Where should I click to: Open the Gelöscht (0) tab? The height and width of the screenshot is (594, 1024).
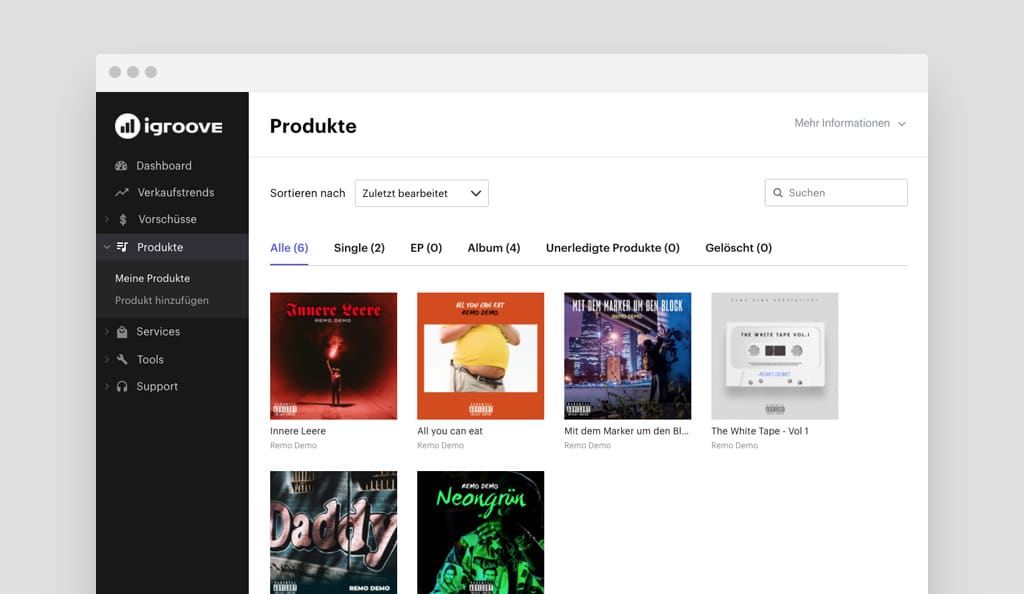pos(739,248)
